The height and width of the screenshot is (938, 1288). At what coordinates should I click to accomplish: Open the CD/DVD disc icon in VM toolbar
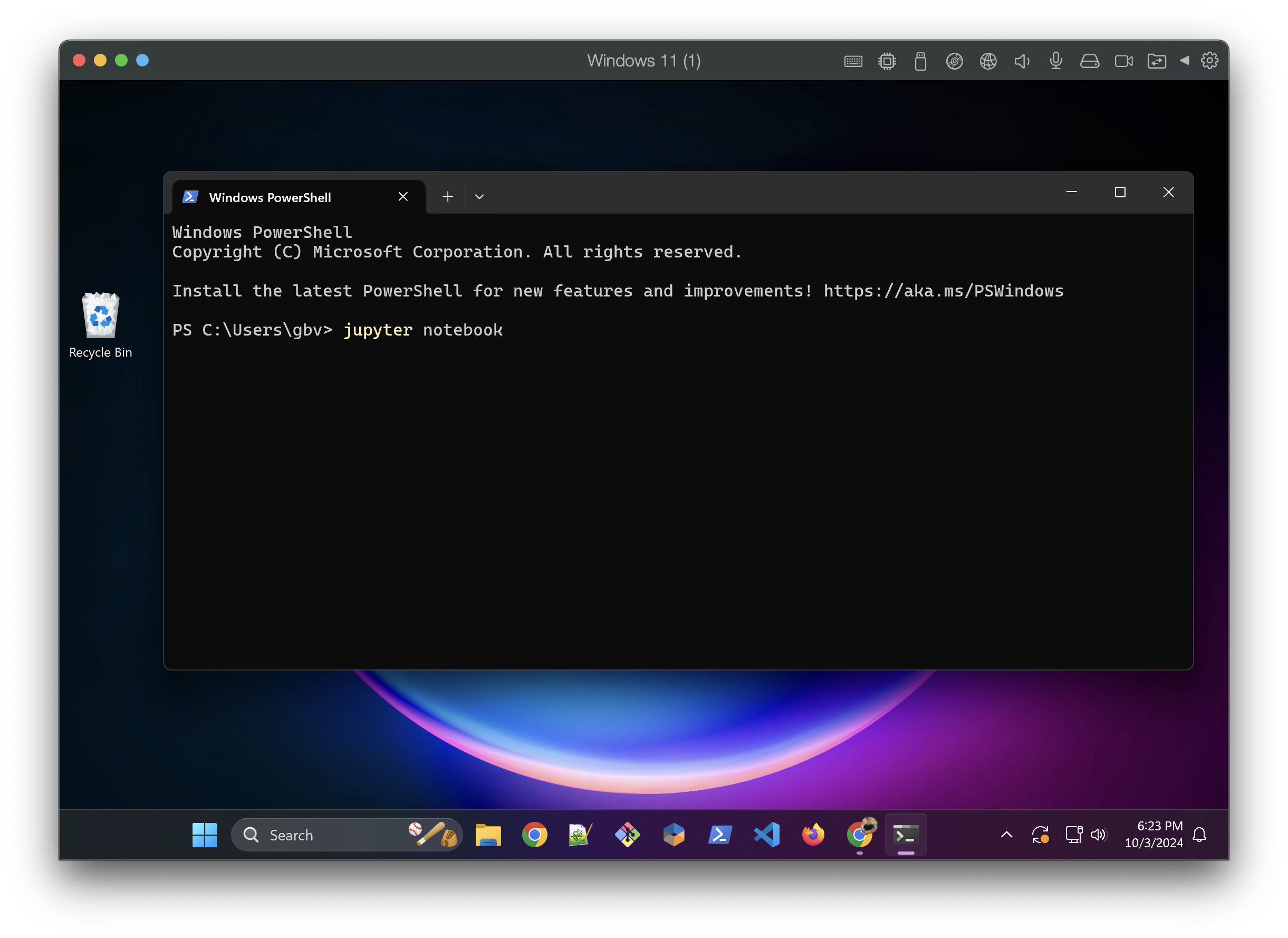[954, 61]
